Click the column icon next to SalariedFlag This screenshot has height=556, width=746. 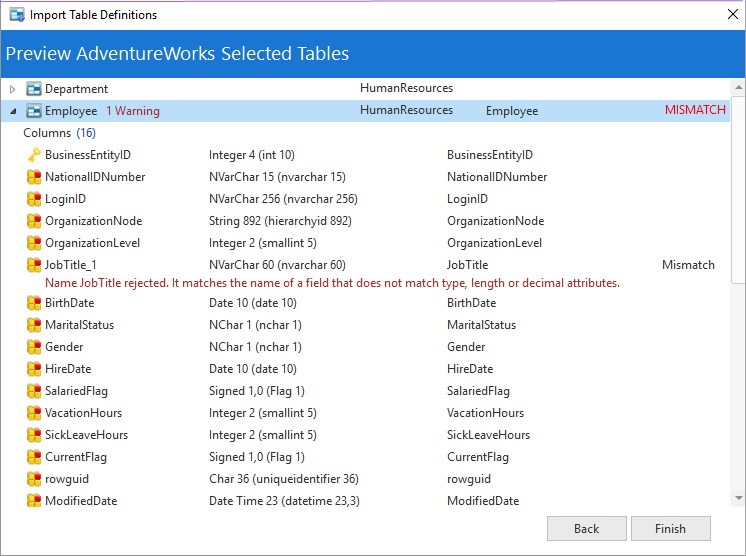point(34,391)
